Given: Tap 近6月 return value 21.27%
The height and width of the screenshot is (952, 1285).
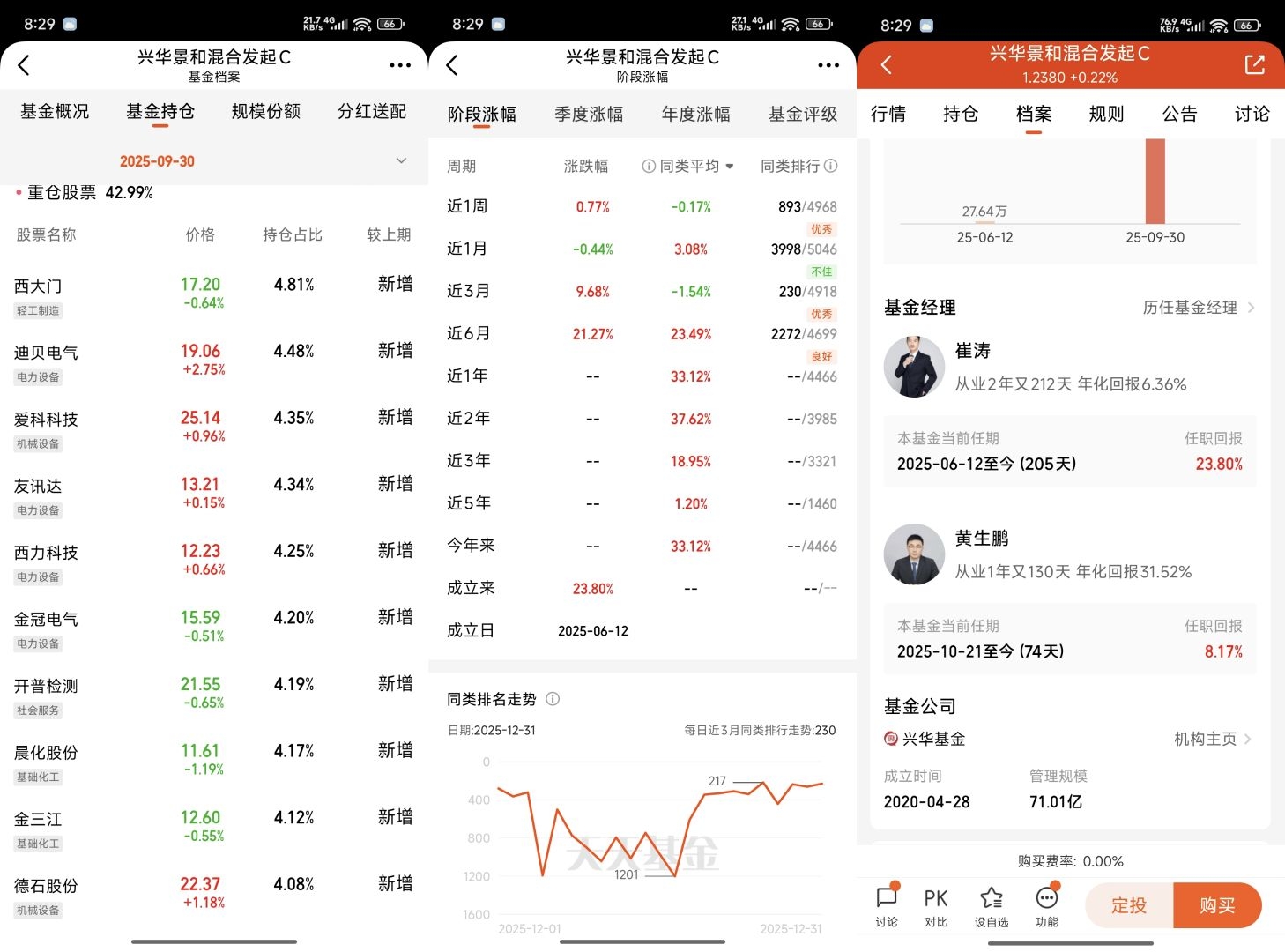Looking at the screenshot, I should coord(593,334).
